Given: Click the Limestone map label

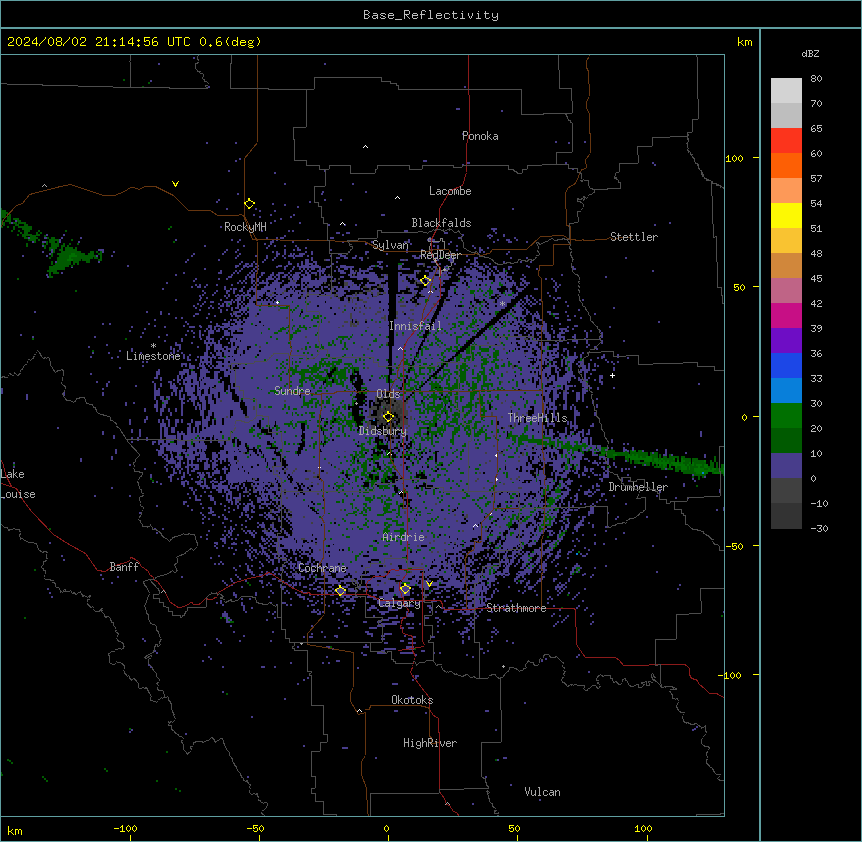Looking at the screenshot, I should point(153,356).
